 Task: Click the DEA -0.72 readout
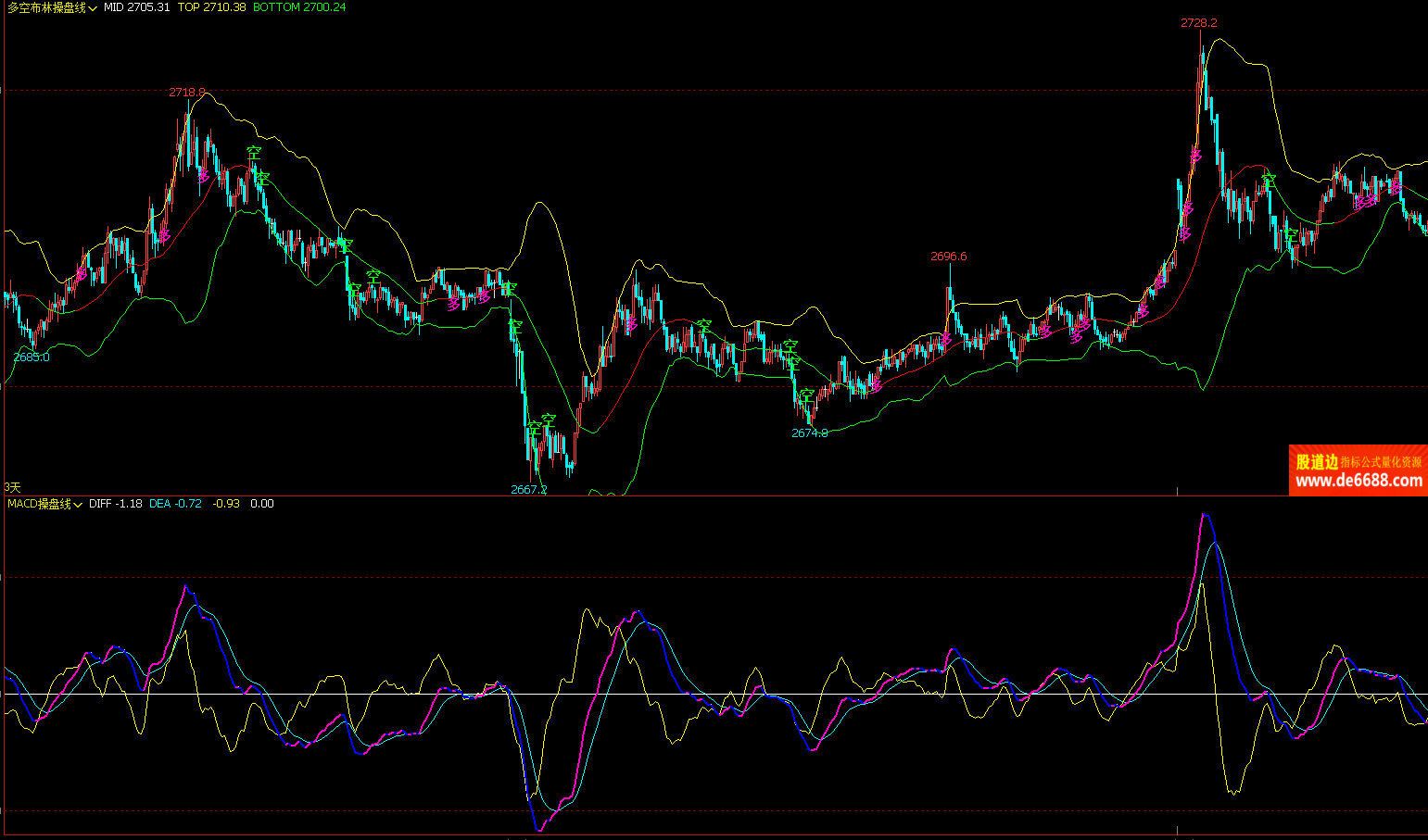click(x=175, y=504)
